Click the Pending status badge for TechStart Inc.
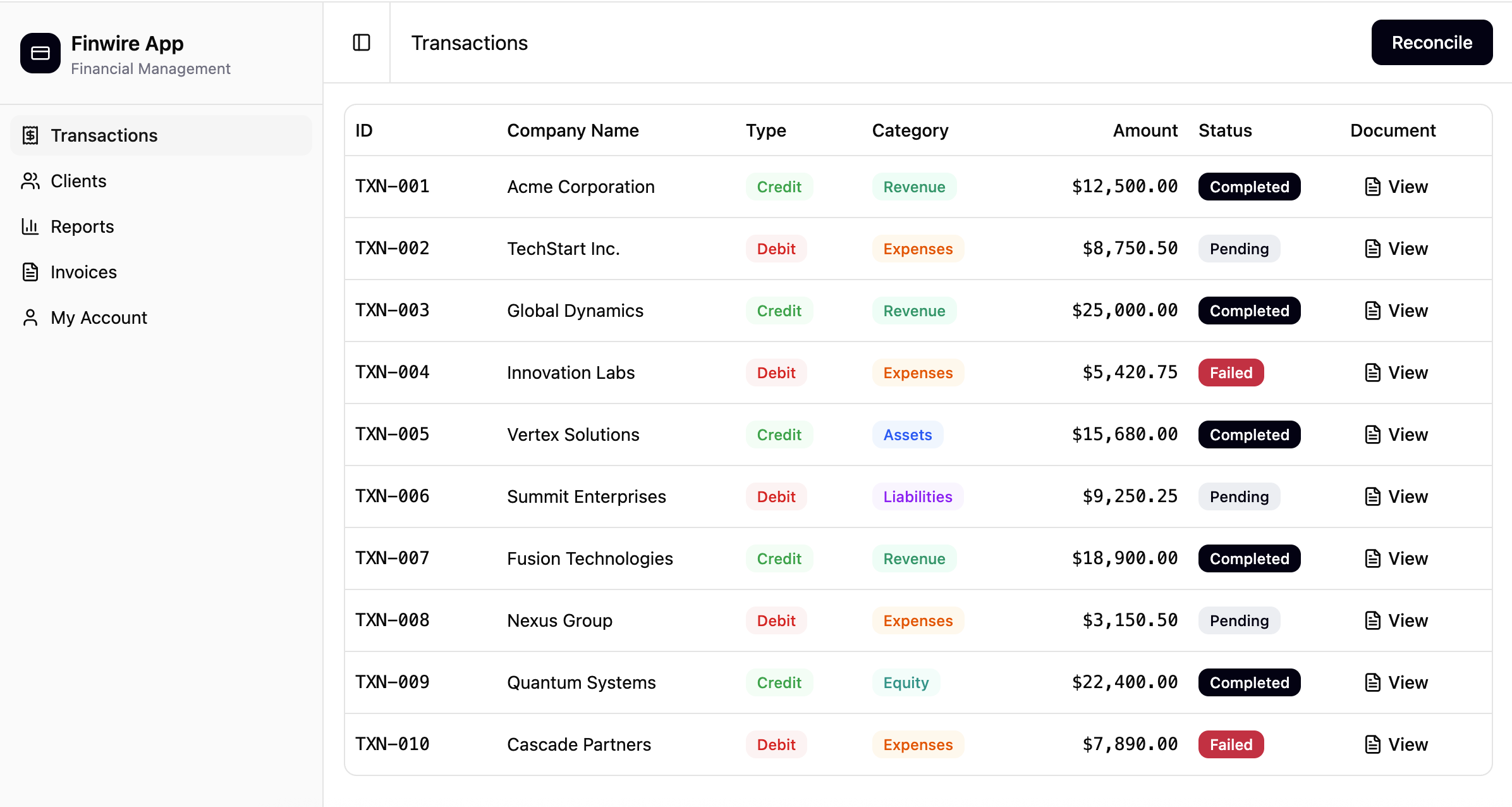Image resolution: width=1512 pixels, height=807 pixels. coord(1239,249)
